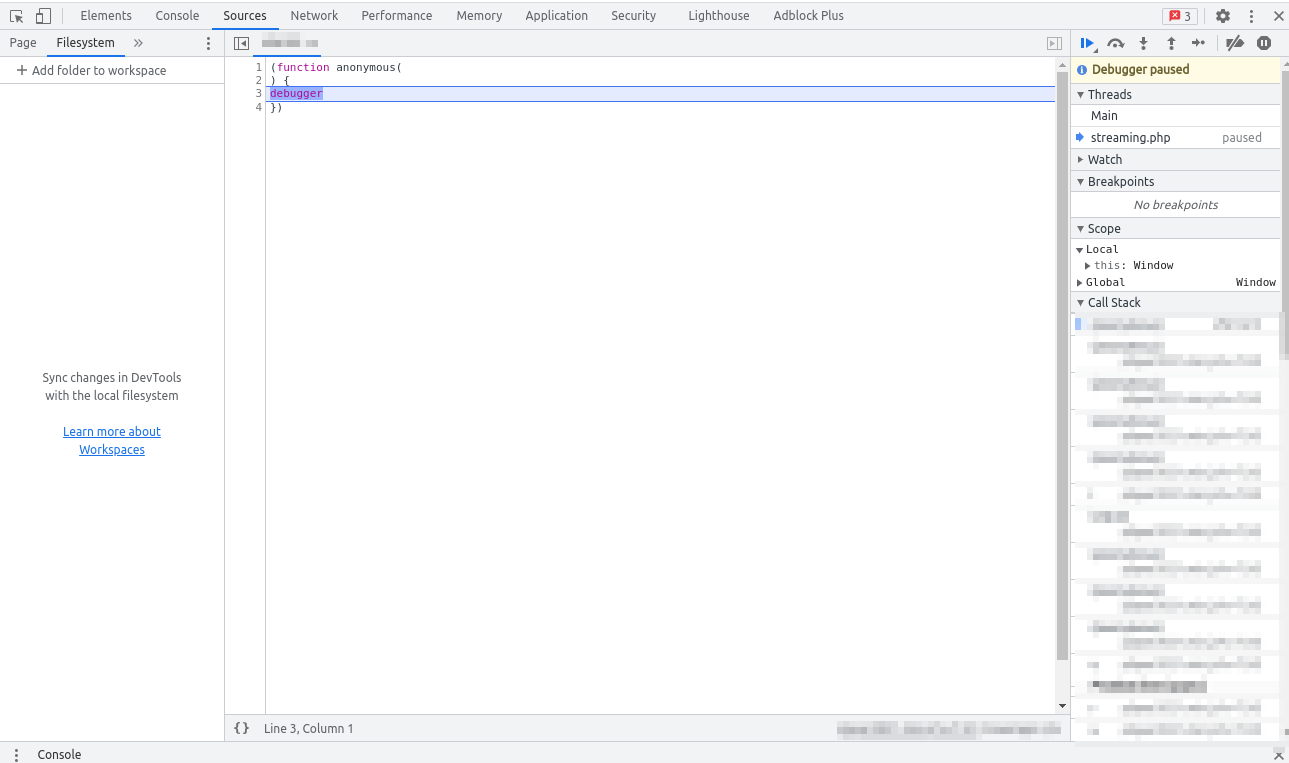The height and width of the screenshot is (763, 1289).
Task: Toggle pause on exceptions
Action: click(1264, 43)
